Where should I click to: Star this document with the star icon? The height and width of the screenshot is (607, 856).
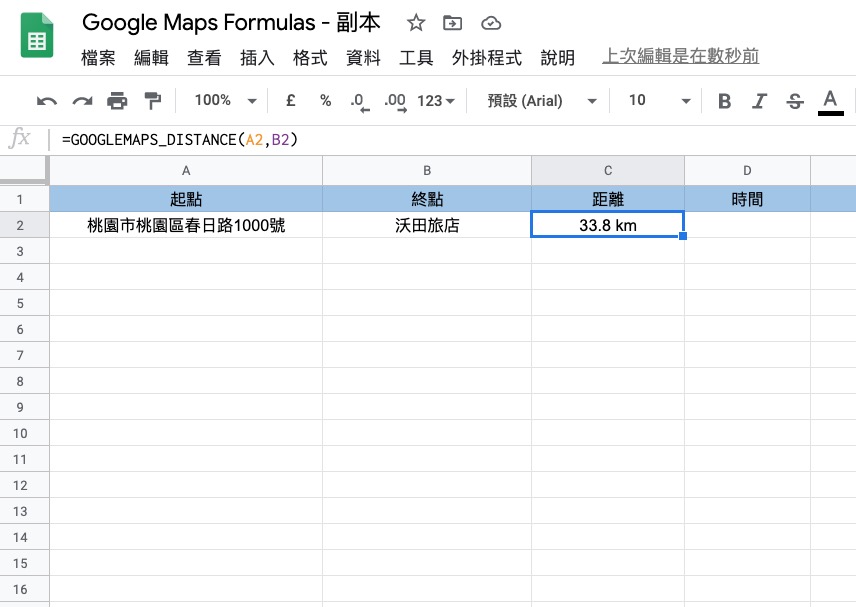coord(416,23)
